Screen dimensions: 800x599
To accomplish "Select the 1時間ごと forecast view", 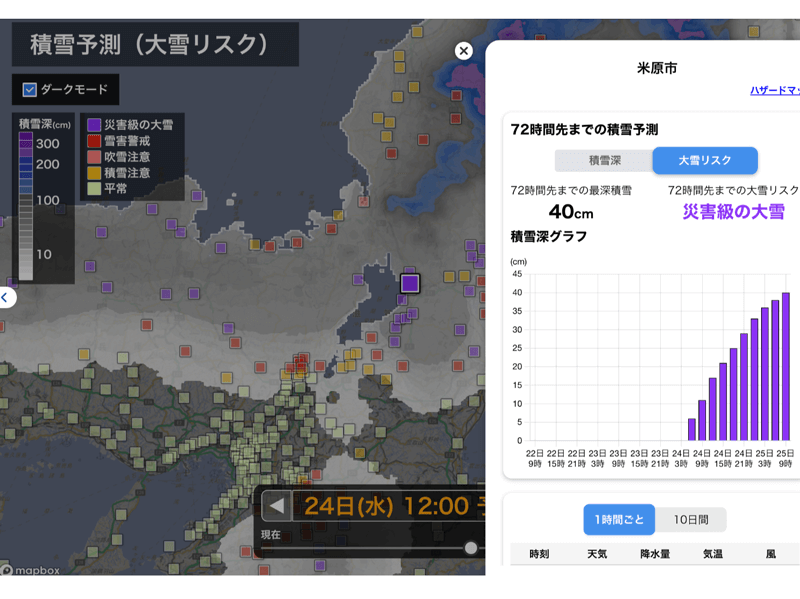I will click(619, 520).
